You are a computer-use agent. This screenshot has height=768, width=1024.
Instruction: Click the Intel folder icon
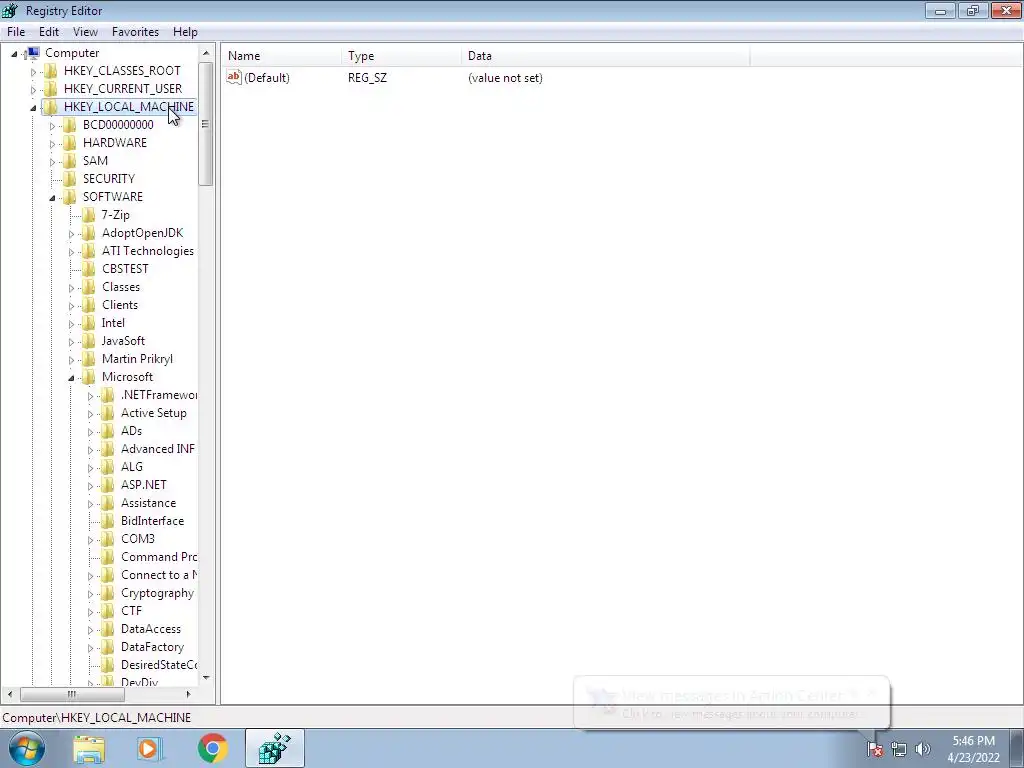(89, 323)
